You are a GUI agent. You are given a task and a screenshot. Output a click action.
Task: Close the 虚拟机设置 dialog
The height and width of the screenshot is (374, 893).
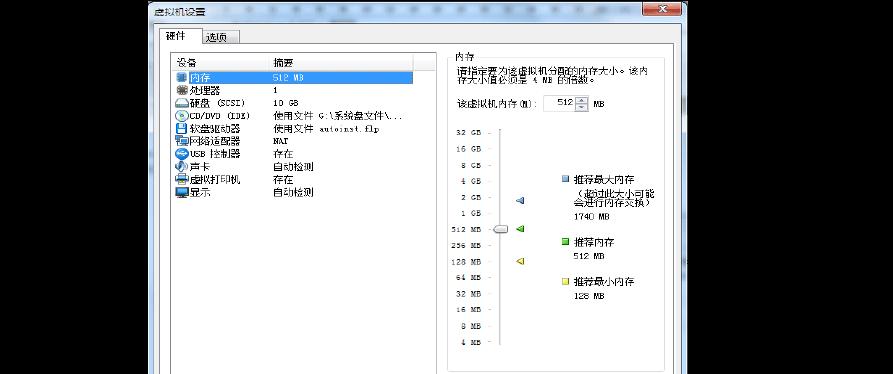(x=662, y=9)
